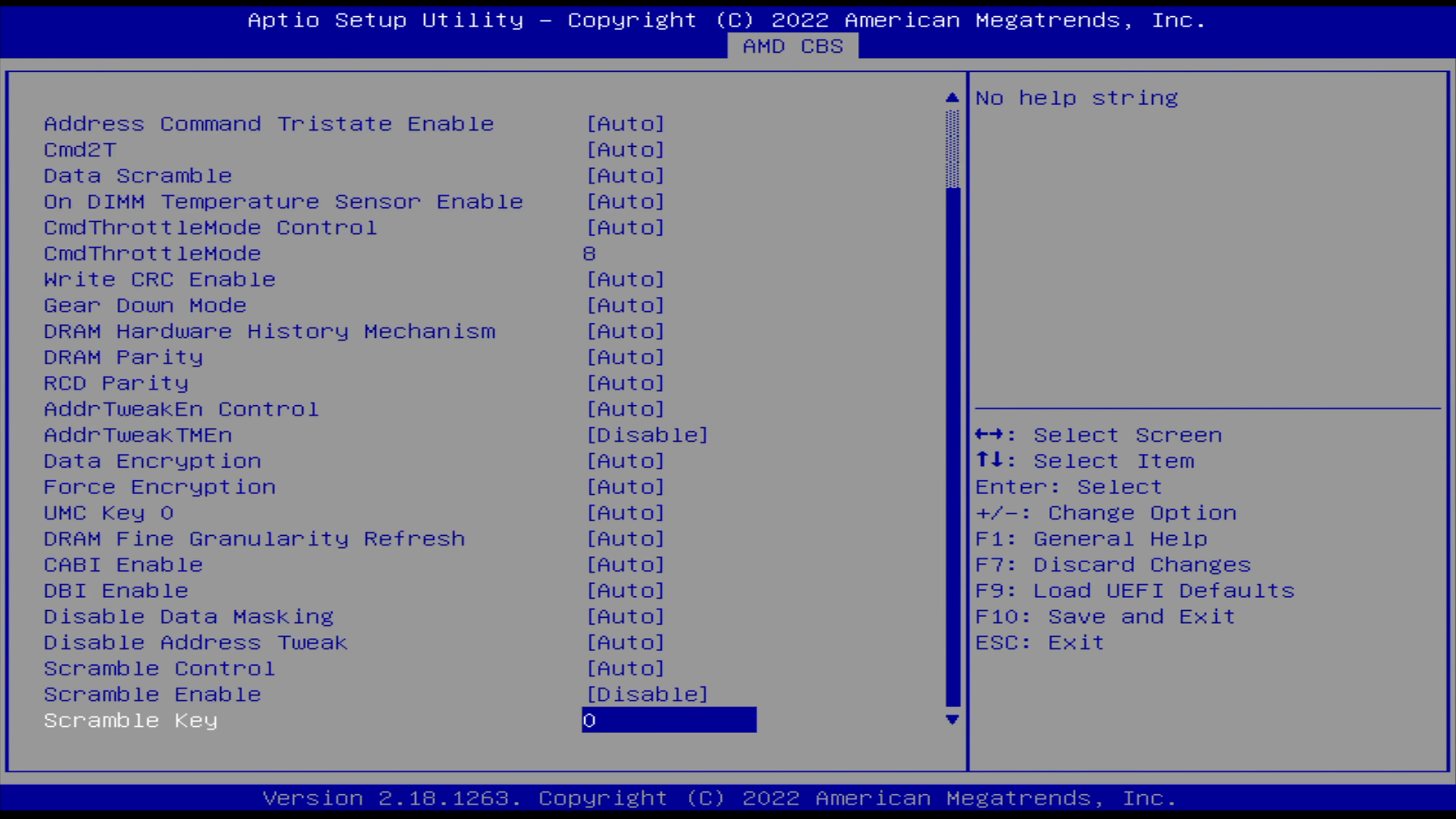Change the DRAM Parity Auto setting
Viewport: 1456px width, 819px height.
coord(625,357)
